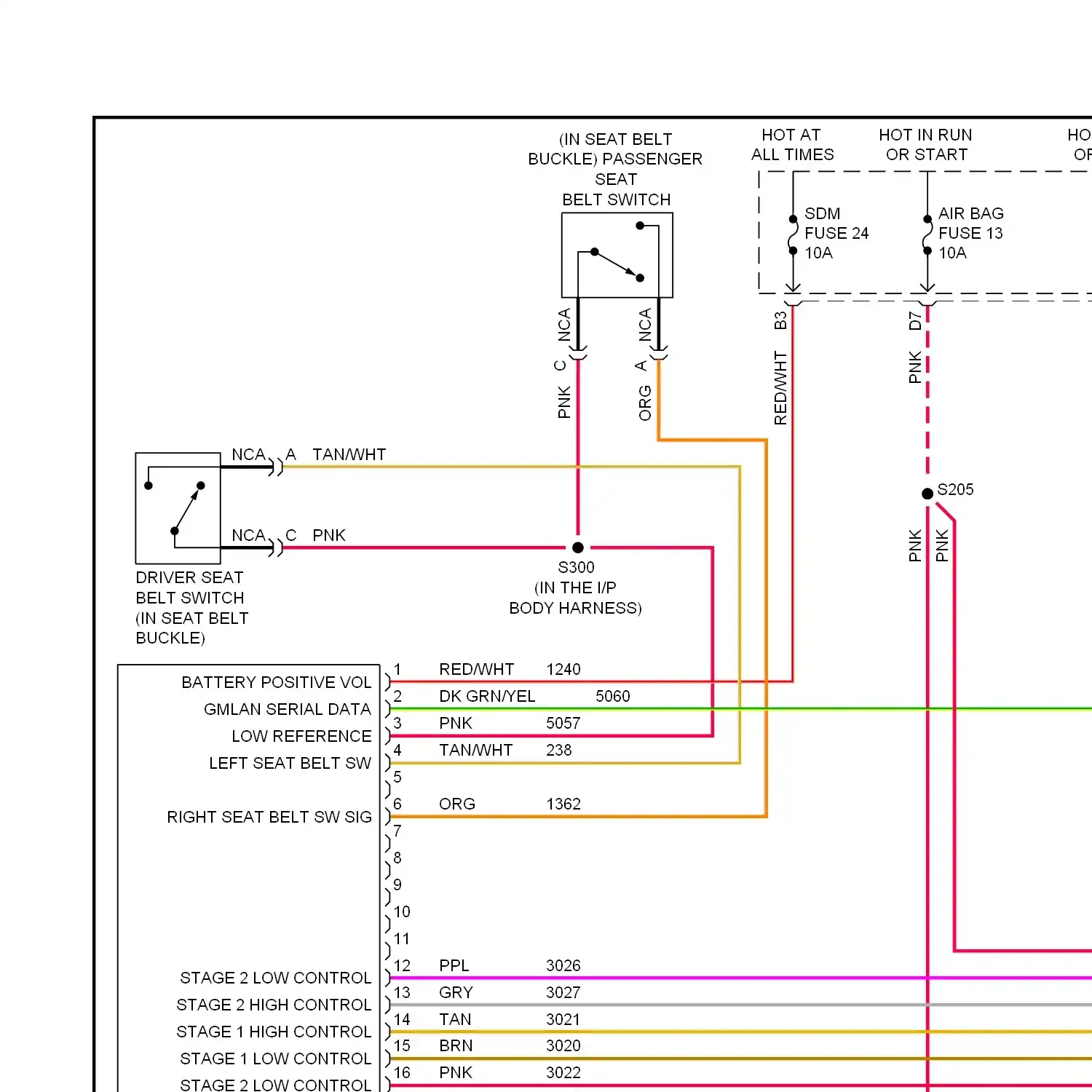Image resolution: width=1092 pixels, height=1092 pixels.
Task: Click circuit number 3026
Action: (x=563, y=966)
